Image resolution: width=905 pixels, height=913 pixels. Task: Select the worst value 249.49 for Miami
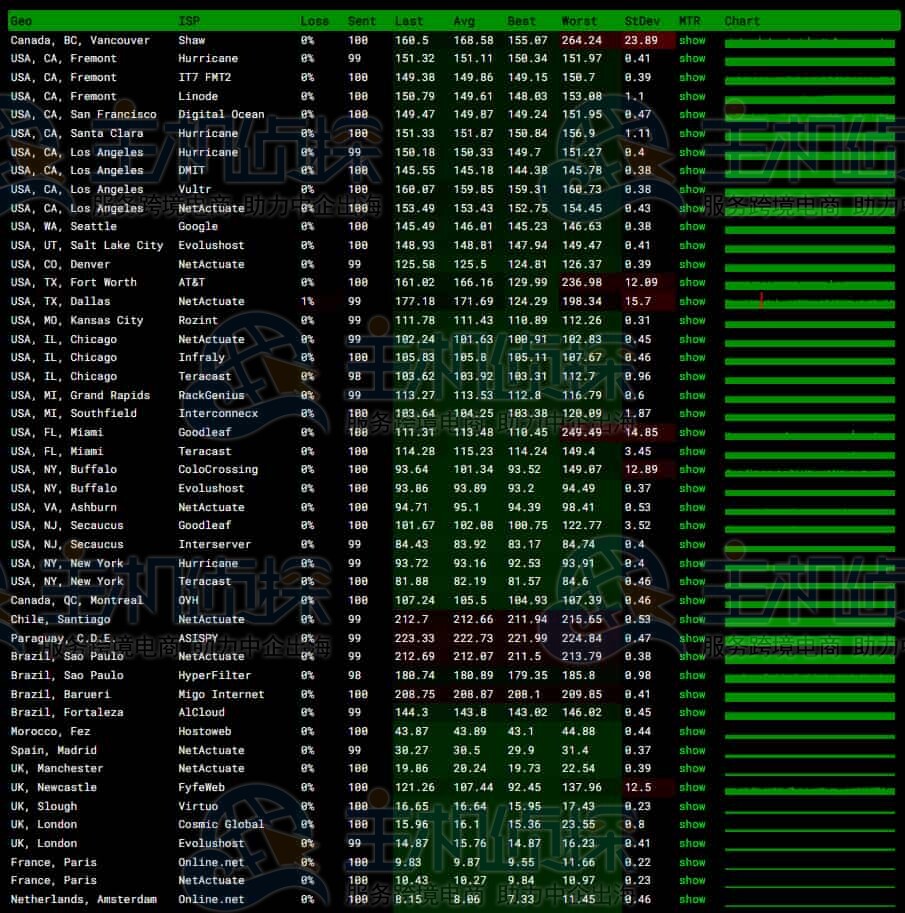click(582, 432)
